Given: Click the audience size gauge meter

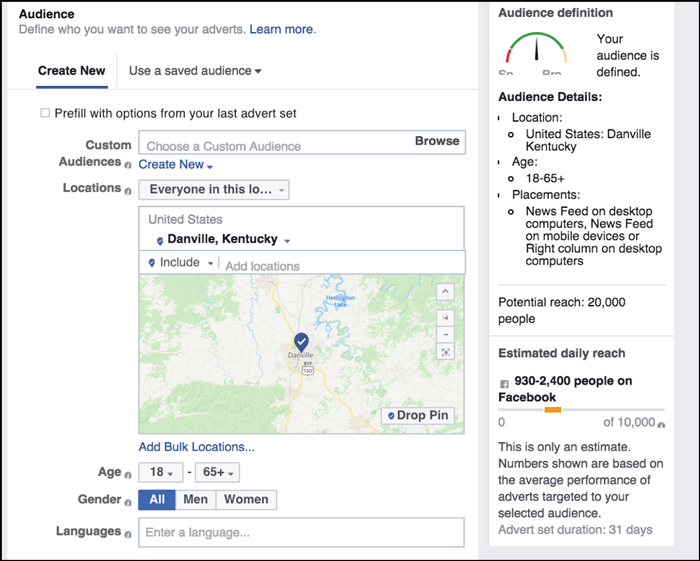Looking at the screenshot, I should (536, 48).
